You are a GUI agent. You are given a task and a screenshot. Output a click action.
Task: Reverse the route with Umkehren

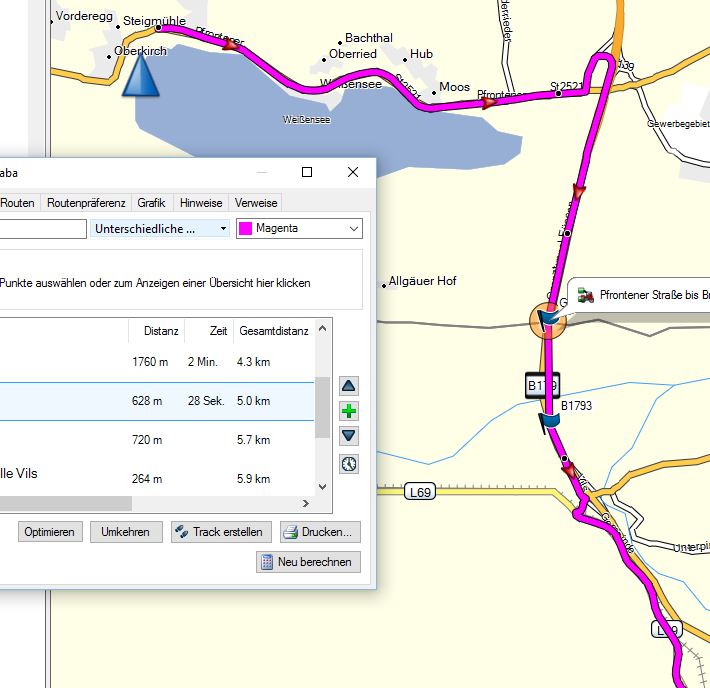[125, 532]
